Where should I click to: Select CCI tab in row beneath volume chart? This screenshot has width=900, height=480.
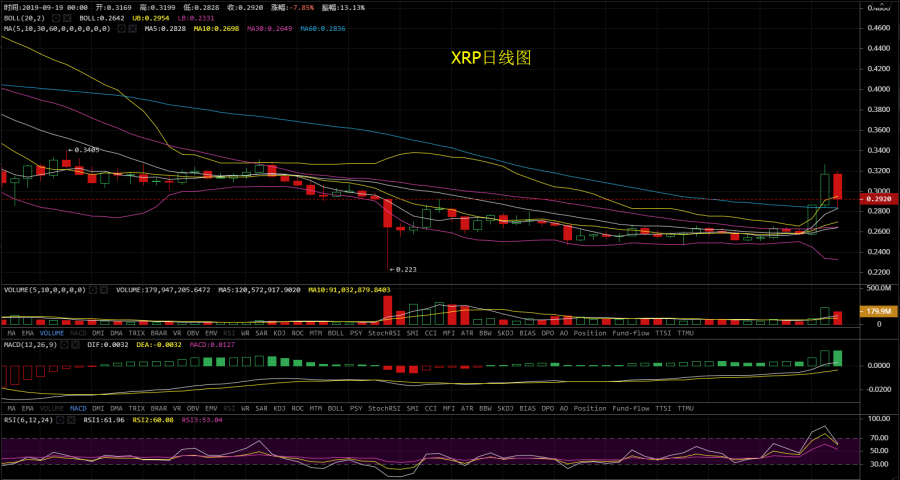(430, 332)
